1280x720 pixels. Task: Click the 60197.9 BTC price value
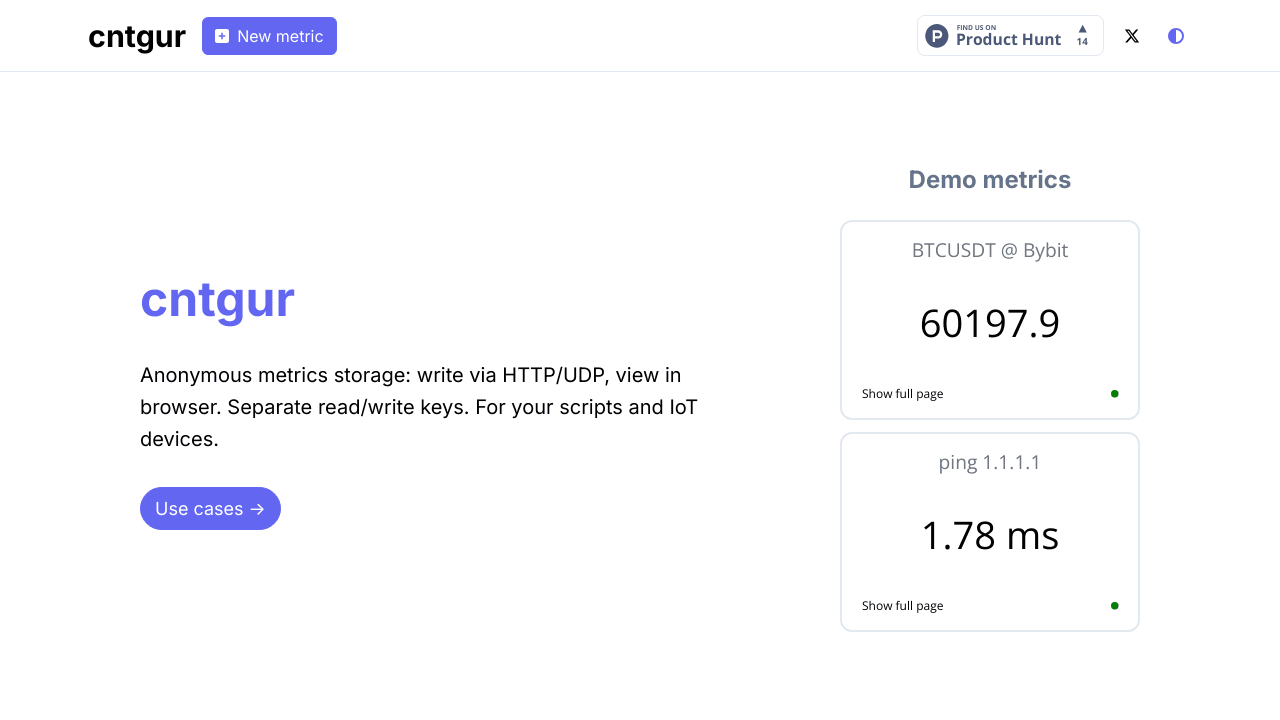pyautogui.click(x=989, y=324)
